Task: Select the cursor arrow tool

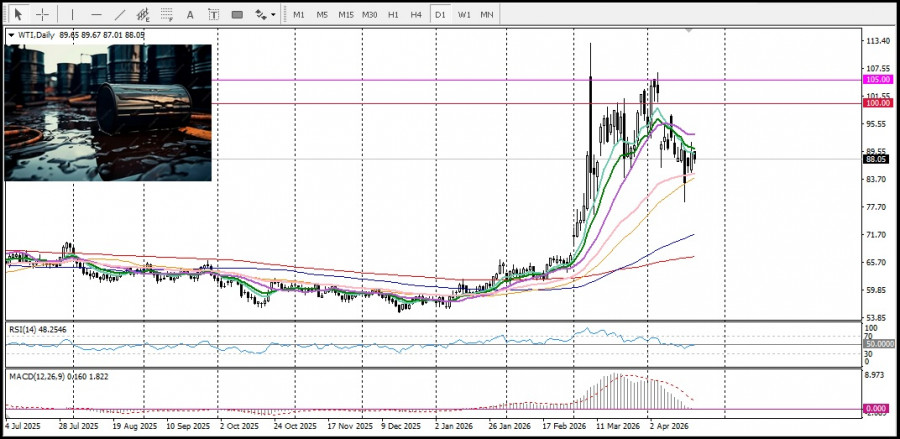Action: [x=18, y=14]
